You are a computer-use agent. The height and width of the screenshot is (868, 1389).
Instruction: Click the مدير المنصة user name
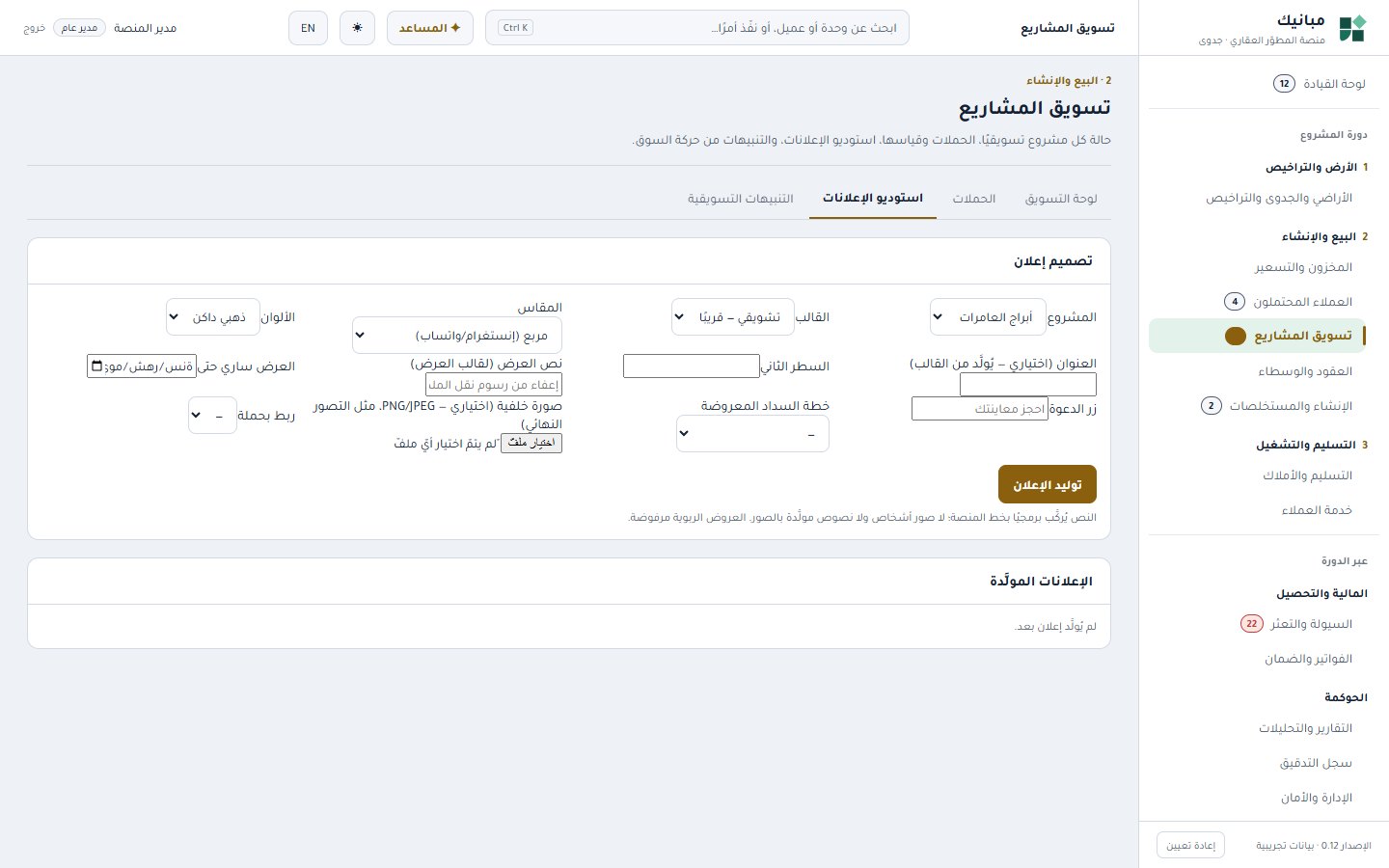(145, 28)
